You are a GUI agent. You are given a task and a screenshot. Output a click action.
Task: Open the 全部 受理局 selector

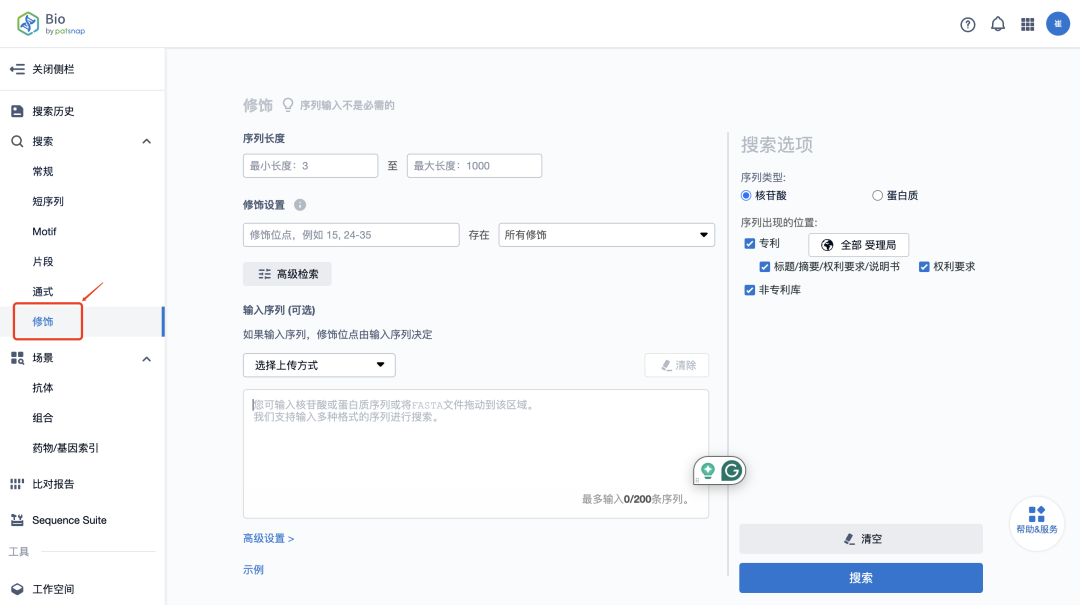coord(858,245)
